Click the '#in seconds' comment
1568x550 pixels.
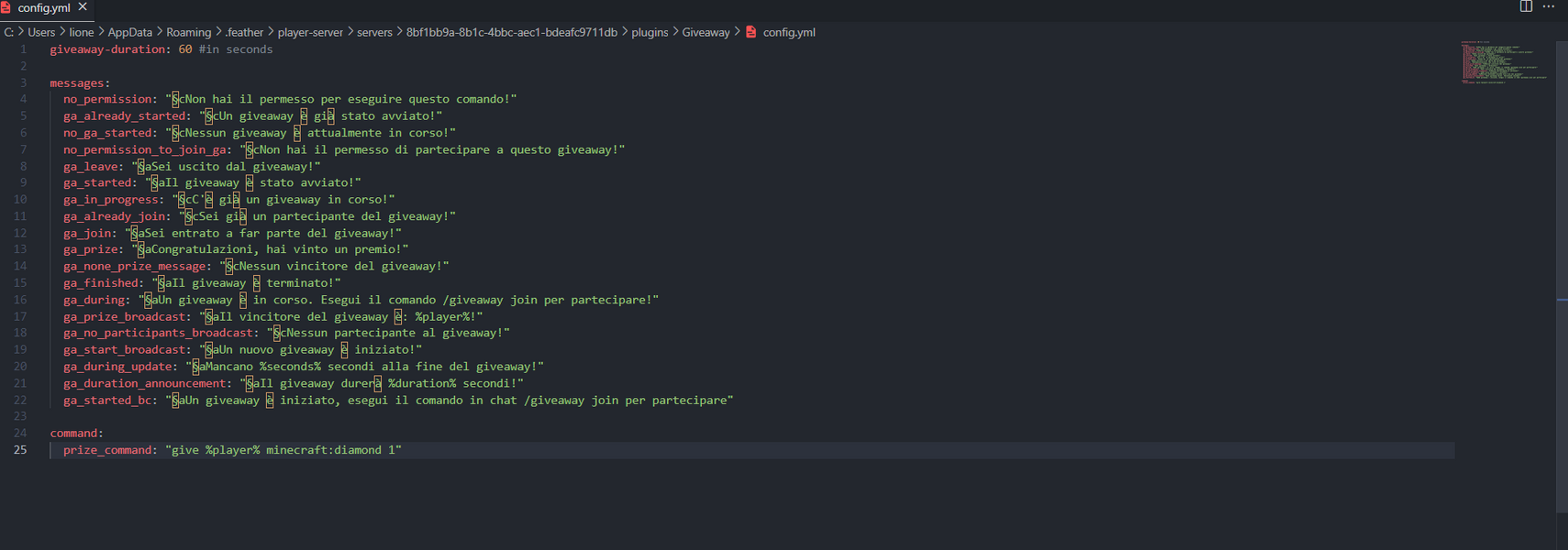pyautogui.click(x=236, y=49)
